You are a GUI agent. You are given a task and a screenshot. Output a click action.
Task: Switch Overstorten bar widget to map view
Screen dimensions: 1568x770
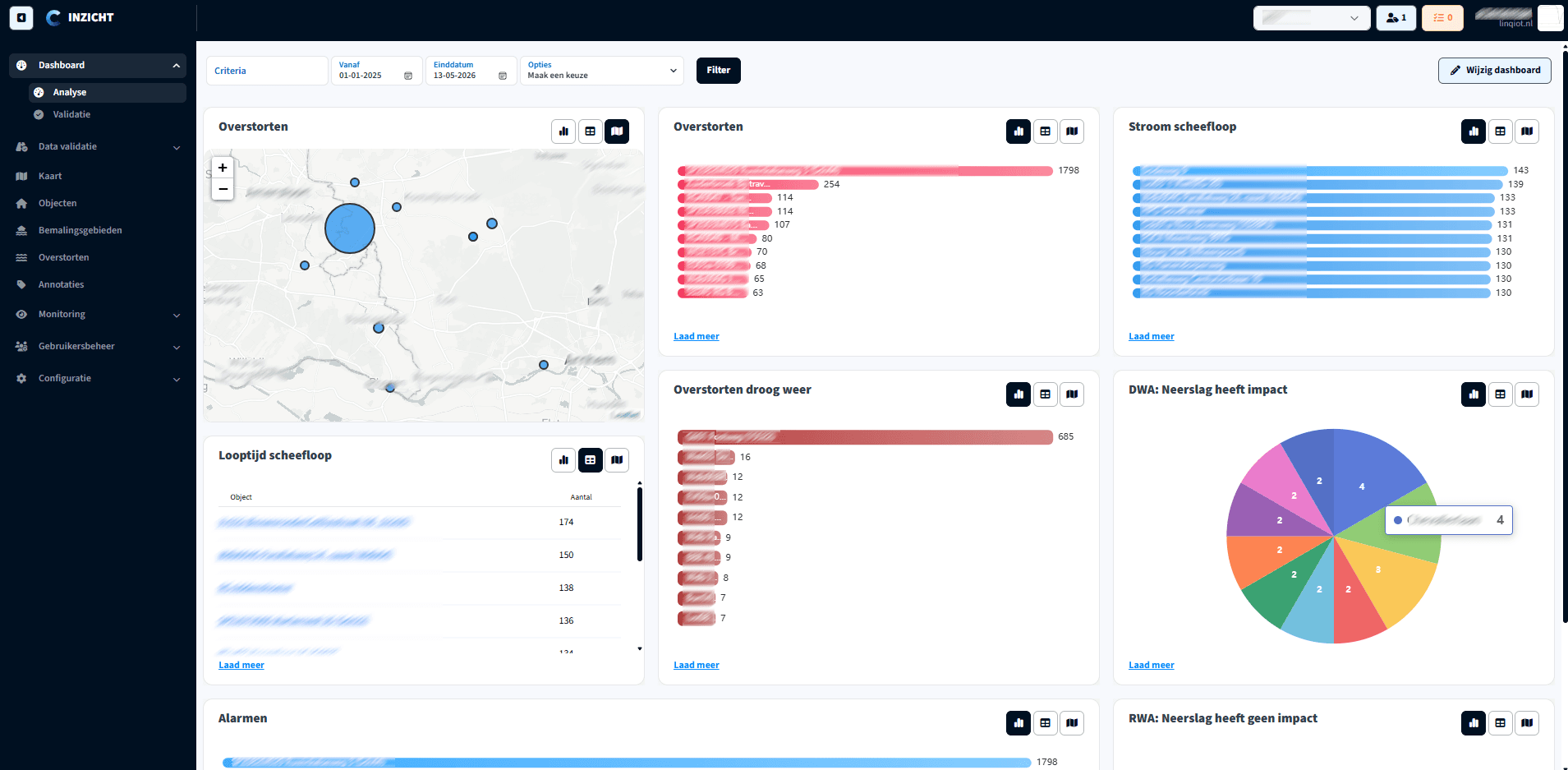(x=1072, y=131)
